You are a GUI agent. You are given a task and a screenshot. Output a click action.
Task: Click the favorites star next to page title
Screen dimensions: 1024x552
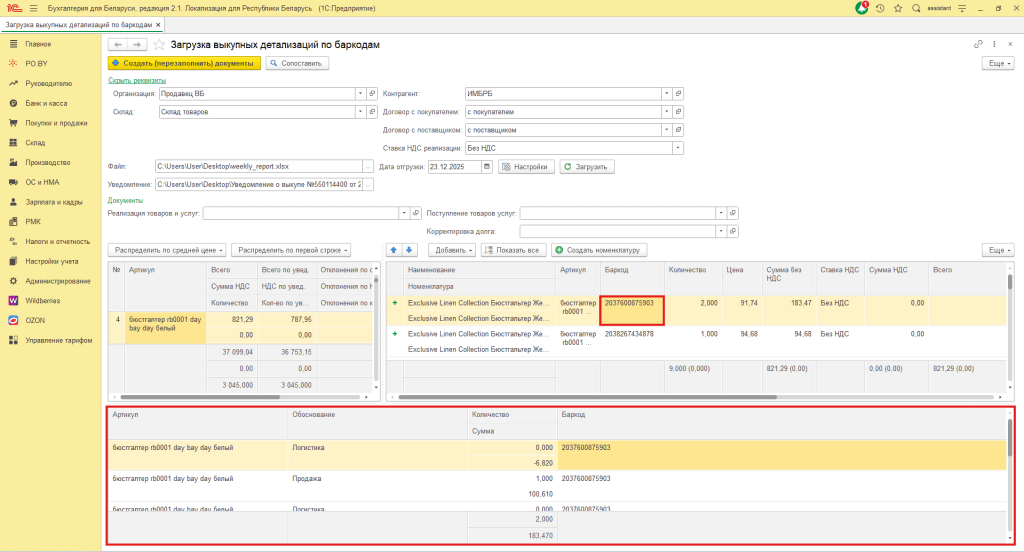tap(159, 45)
